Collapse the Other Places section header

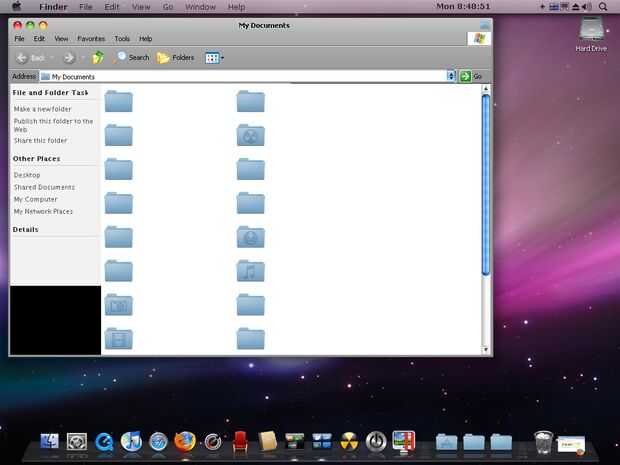36,159
